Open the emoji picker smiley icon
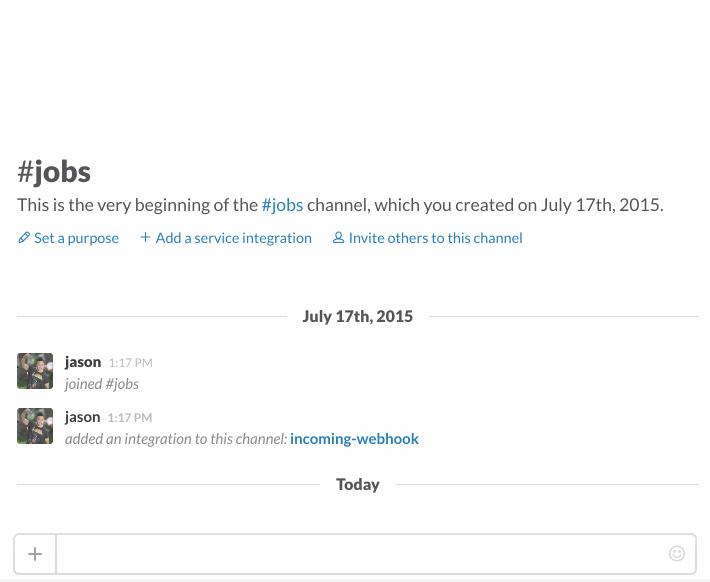The width and height of the screenshot is (710, 582). click(677, 554)
